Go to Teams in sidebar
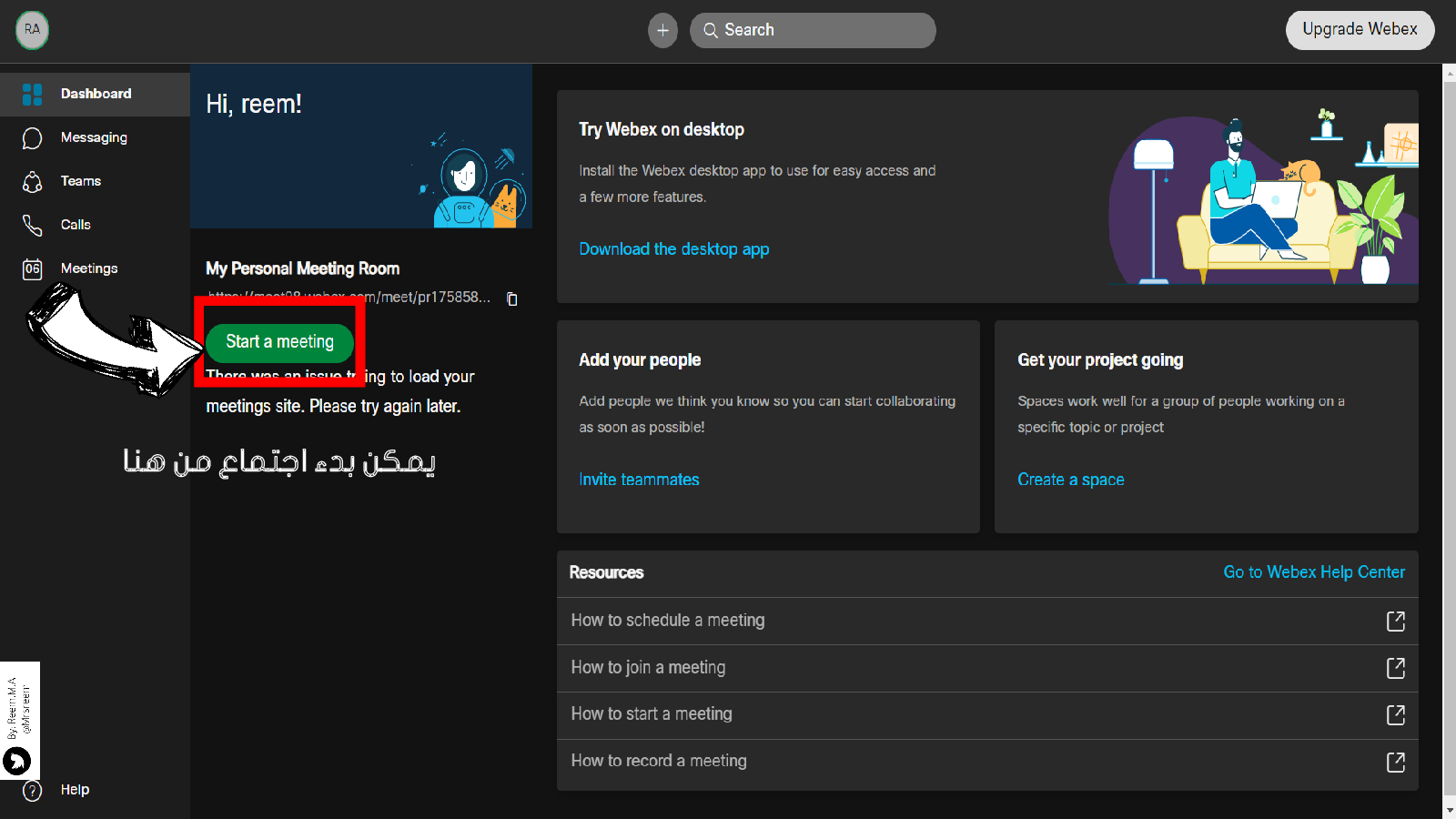Screen dimensions: 1456x819 click(x=80, y=181)
